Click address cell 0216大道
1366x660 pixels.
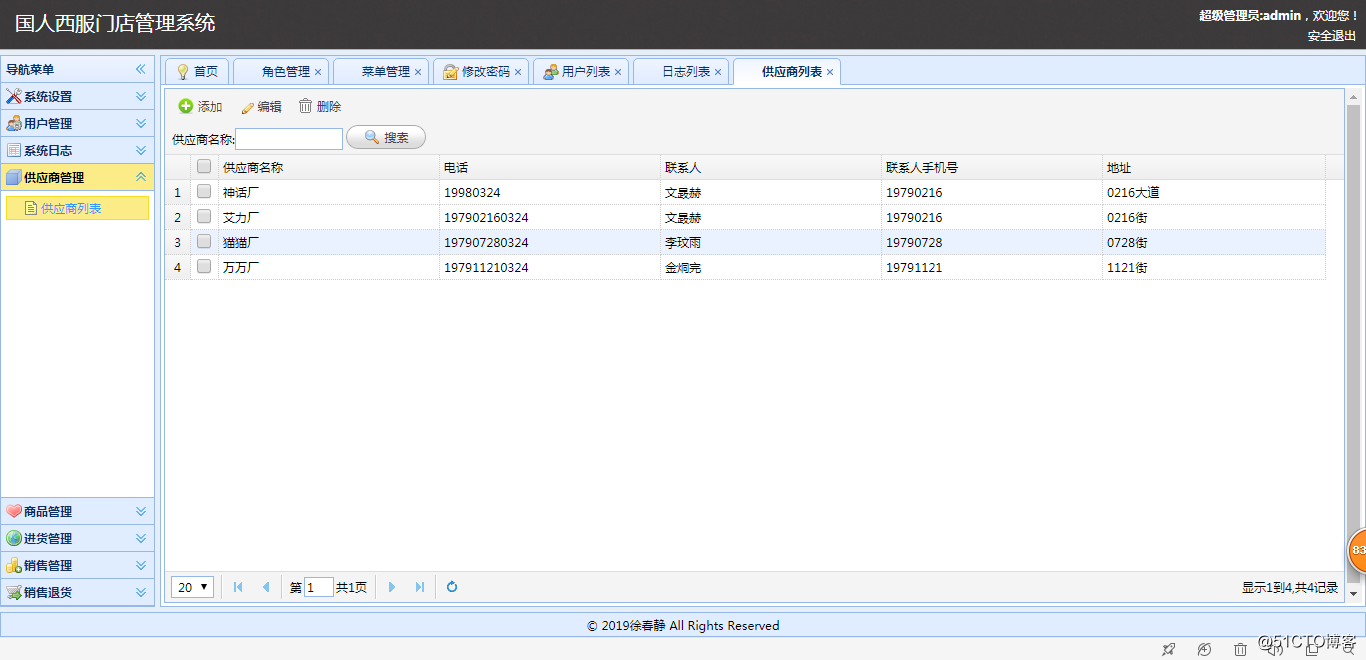point(1214,192)
